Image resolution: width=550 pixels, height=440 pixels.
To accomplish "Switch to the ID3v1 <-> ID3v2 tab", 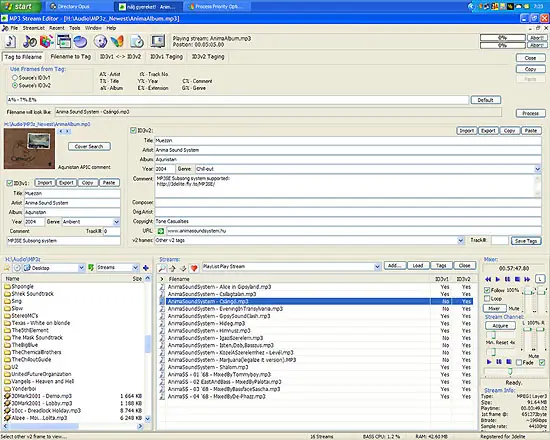I will tap(120, 56).
